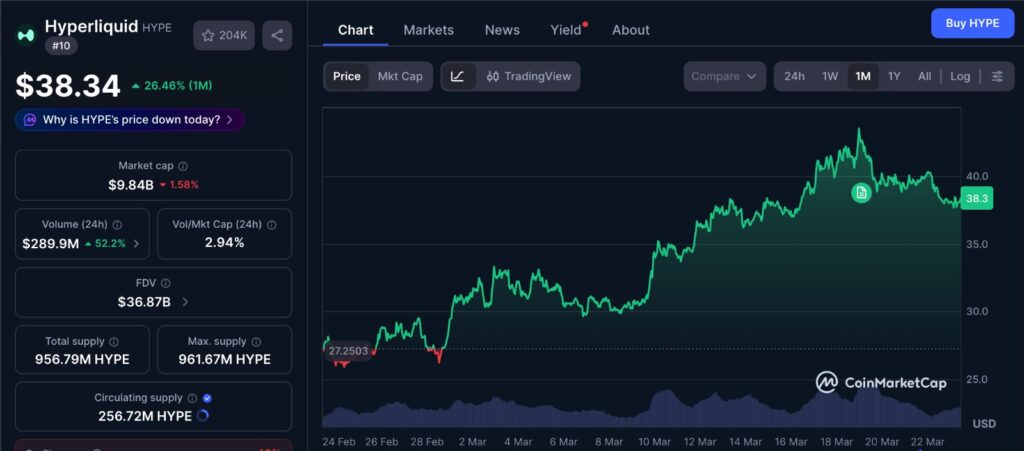Click the FDV info icon
1024x451 pixels.
[x=166, y=283]
